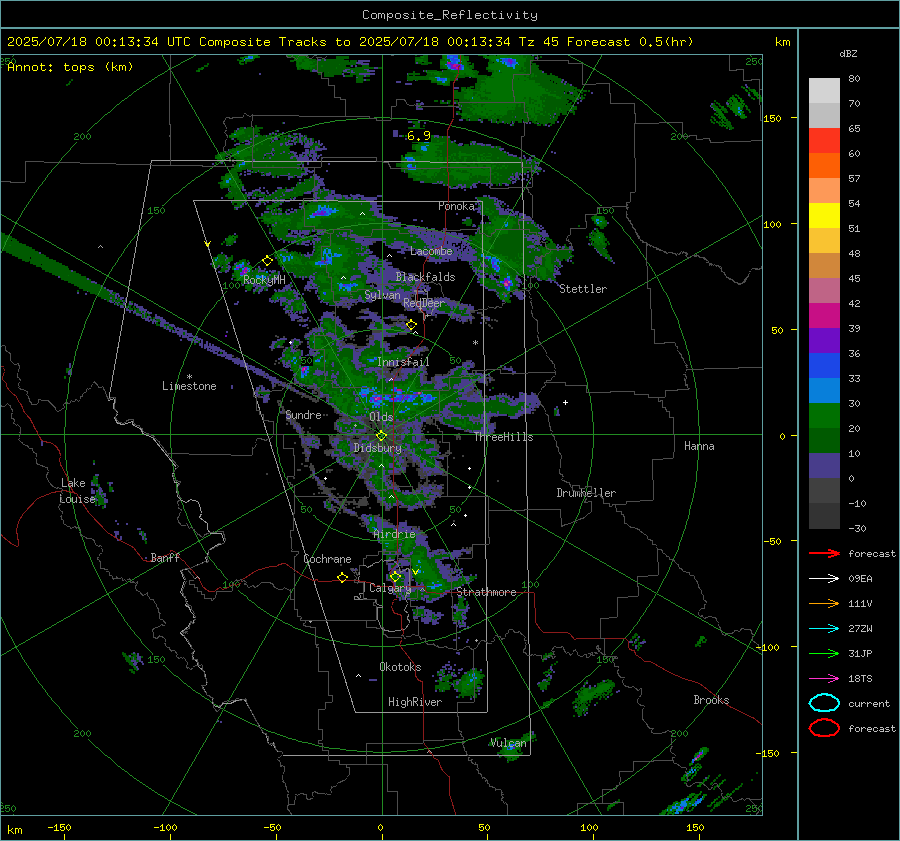Click the green 30 dBZ color swatch
The height and width of the screenshot is (841, 900).
tap(824, 415)
